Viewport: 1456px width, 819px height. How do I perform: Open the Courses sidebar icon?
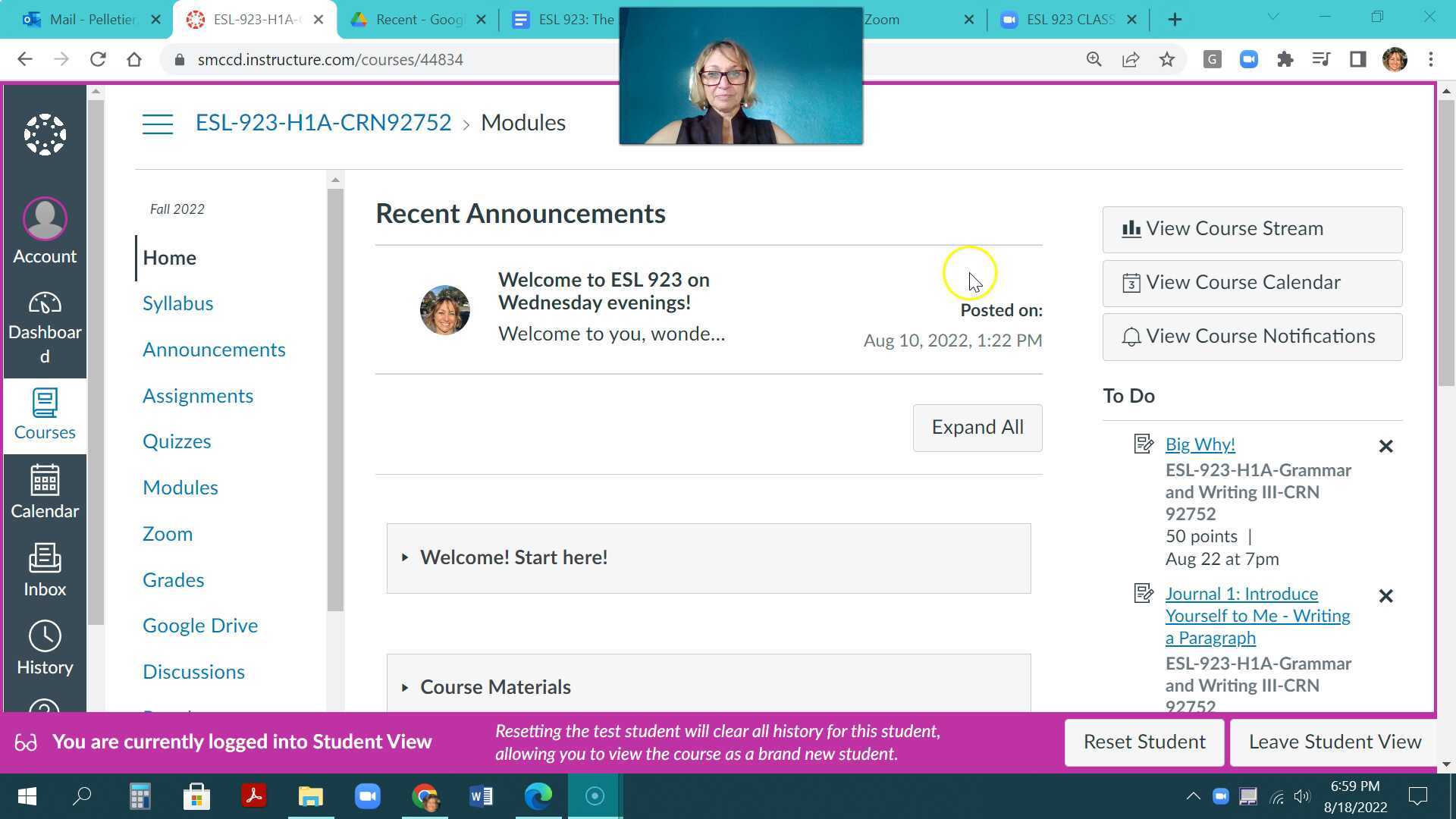(x=45, y=413)
